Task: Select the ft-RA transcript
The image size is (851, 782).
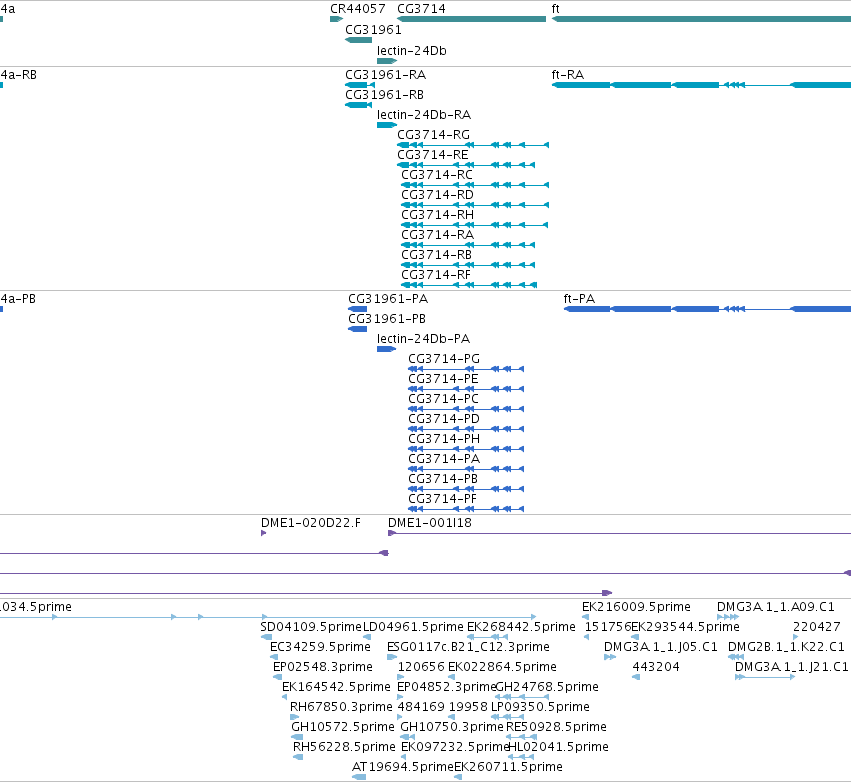Action: (x=701, y=85)
